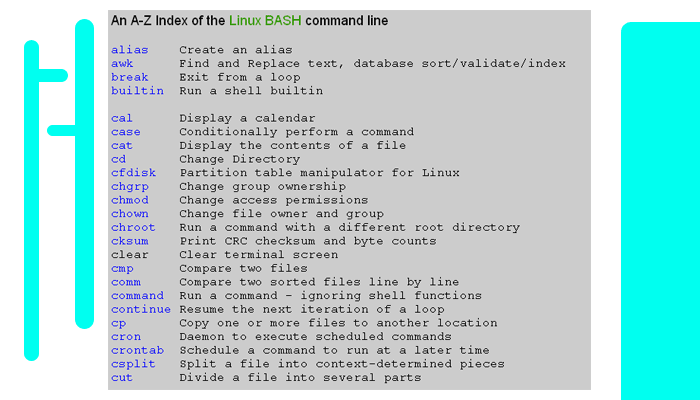The width and height of the screenshot is (700, 400).
Task: Follow the chgrp command link
Action: pyautogui.click(x=129, y=186)
